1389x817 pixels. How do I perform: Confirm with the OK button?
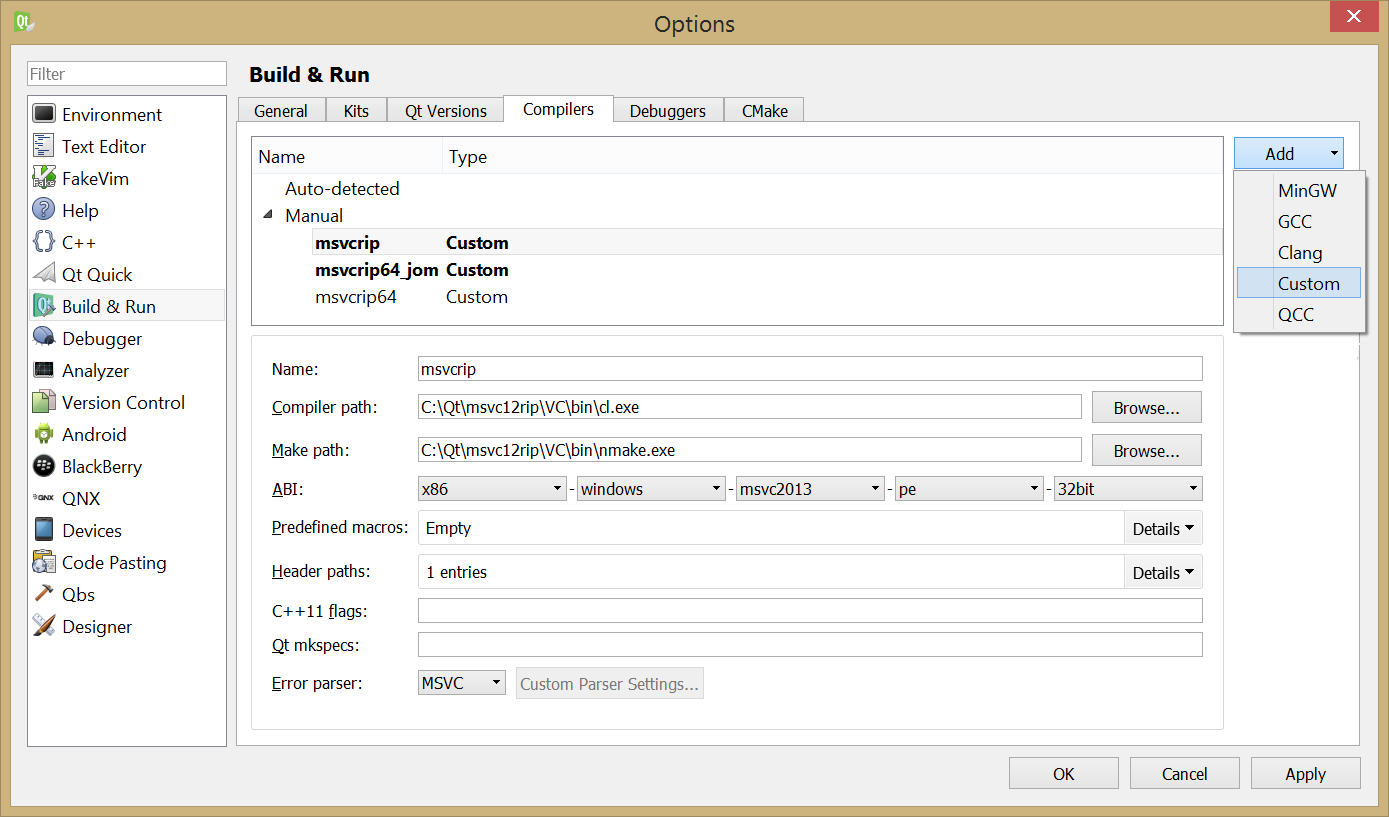(1064, 773)
